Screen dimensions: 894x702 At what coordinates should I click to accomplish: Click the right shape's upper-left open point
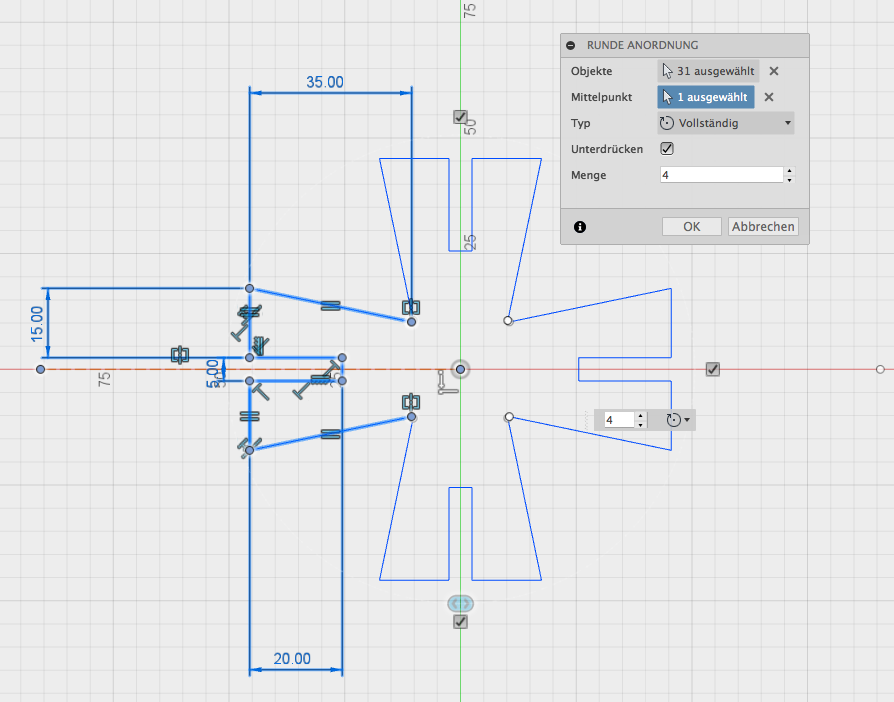509,321
